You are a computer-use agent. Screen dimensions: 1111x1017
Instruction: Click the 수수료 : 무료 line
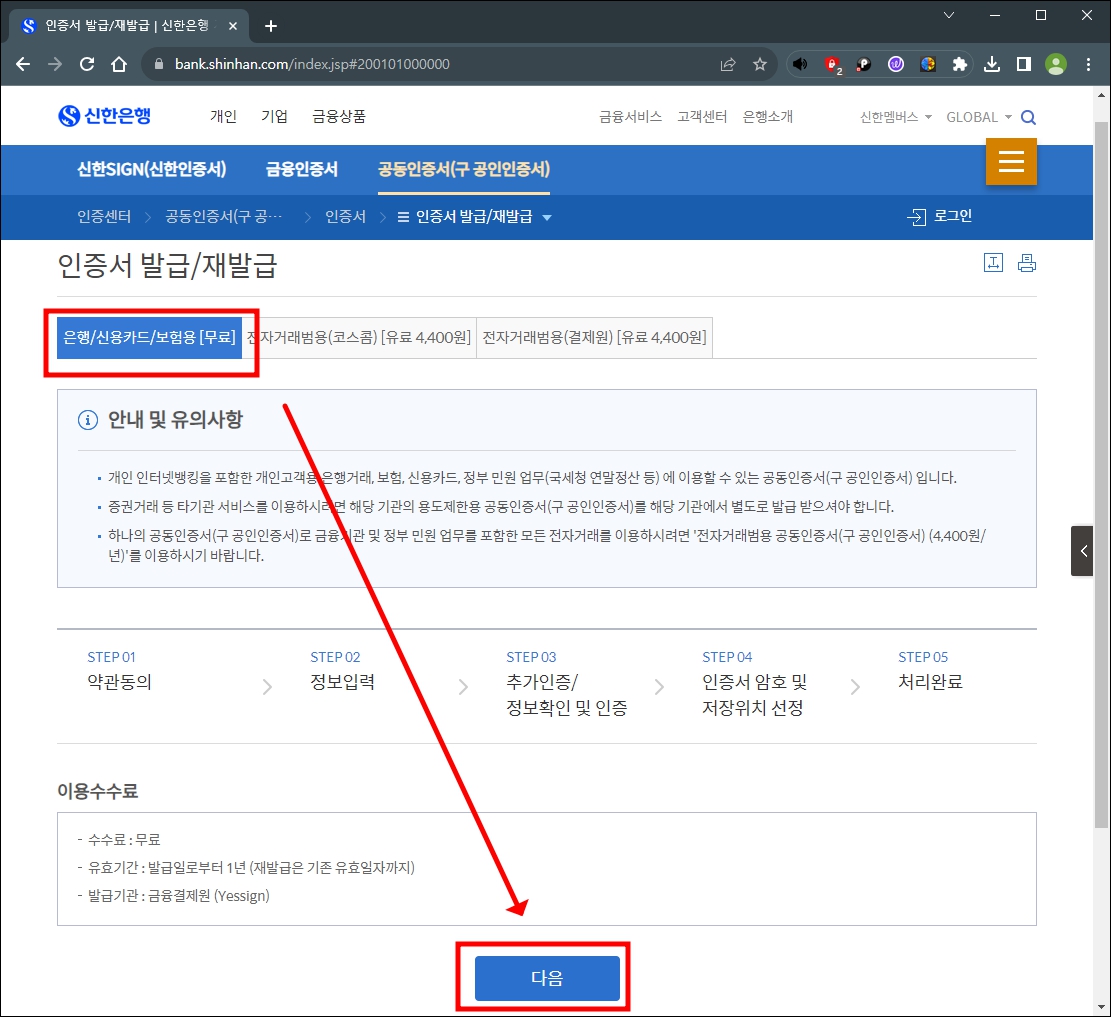point(119,840)
